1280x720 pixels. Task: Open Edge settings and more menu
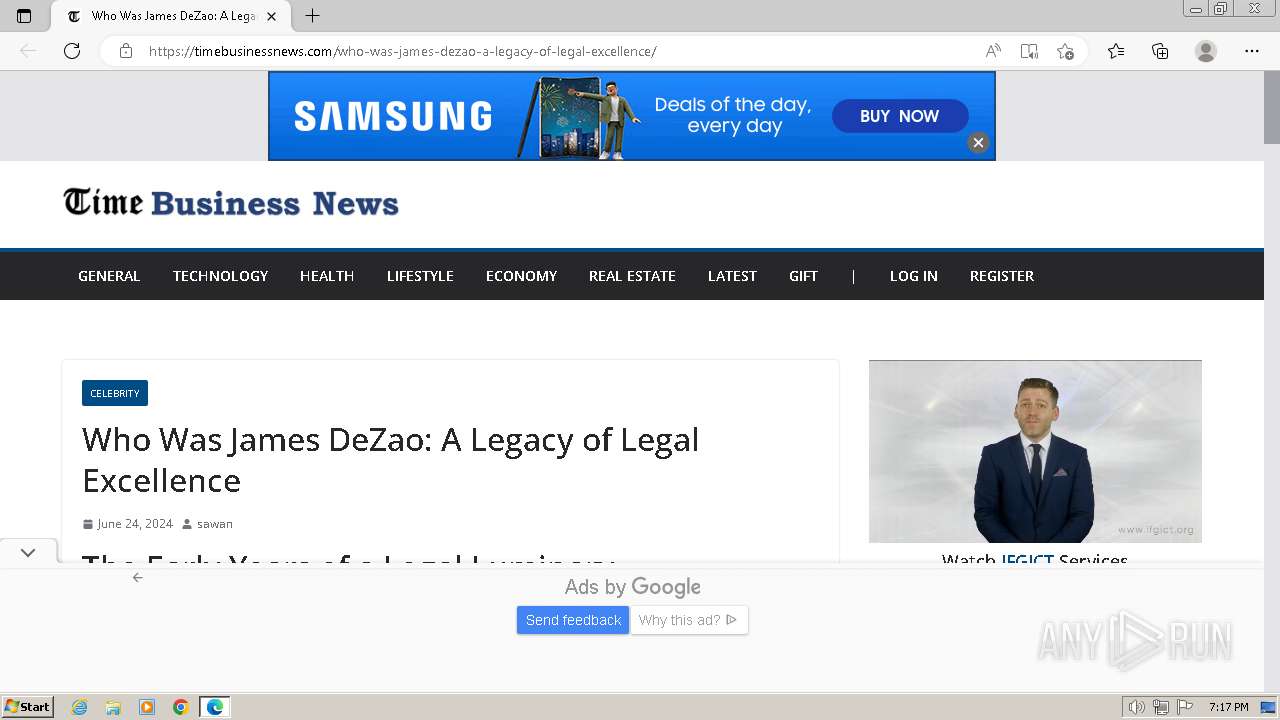click(x=1252, y=51)
